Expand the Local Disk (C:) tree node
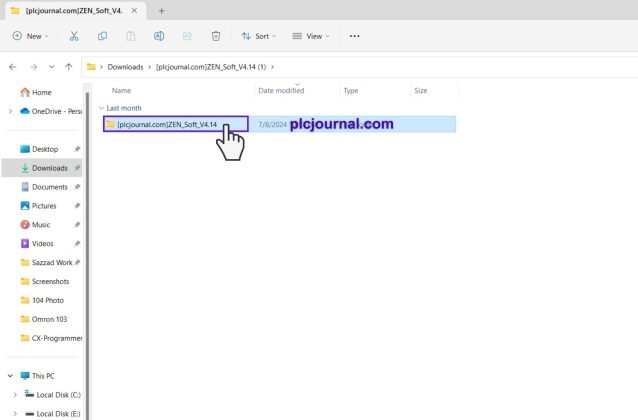Screen dimensions: 638x420 pyautogui.click(x=15, y=395)
